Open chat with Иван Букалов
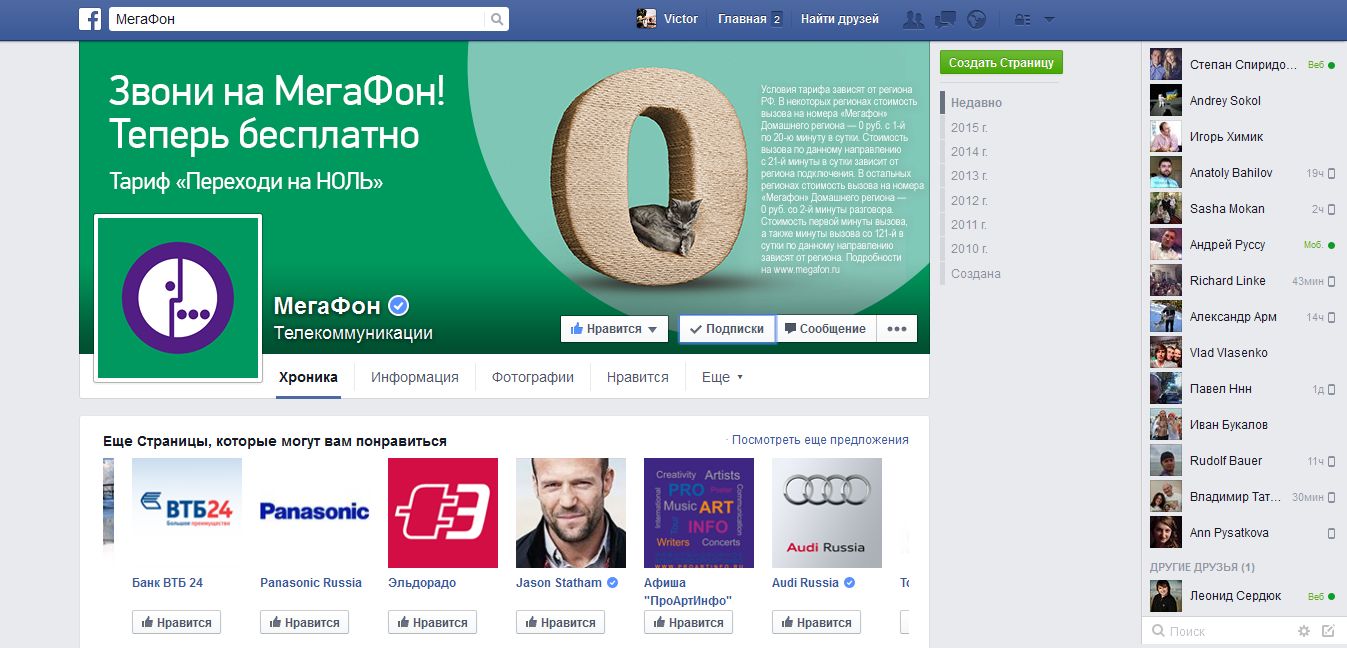 click(1243, 425)
